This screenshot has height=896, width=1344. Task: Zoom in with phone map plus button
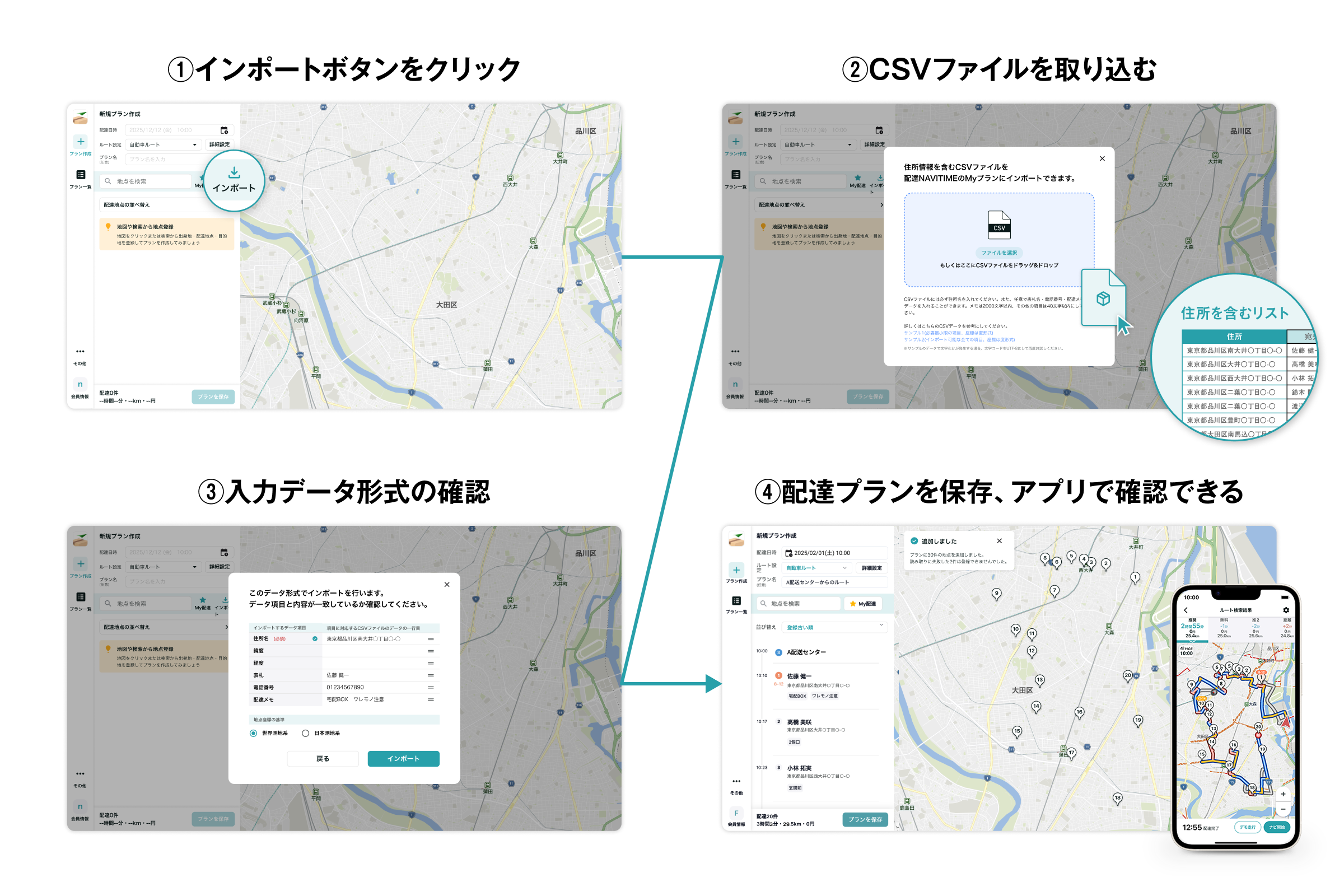[x=1283, y=794]
